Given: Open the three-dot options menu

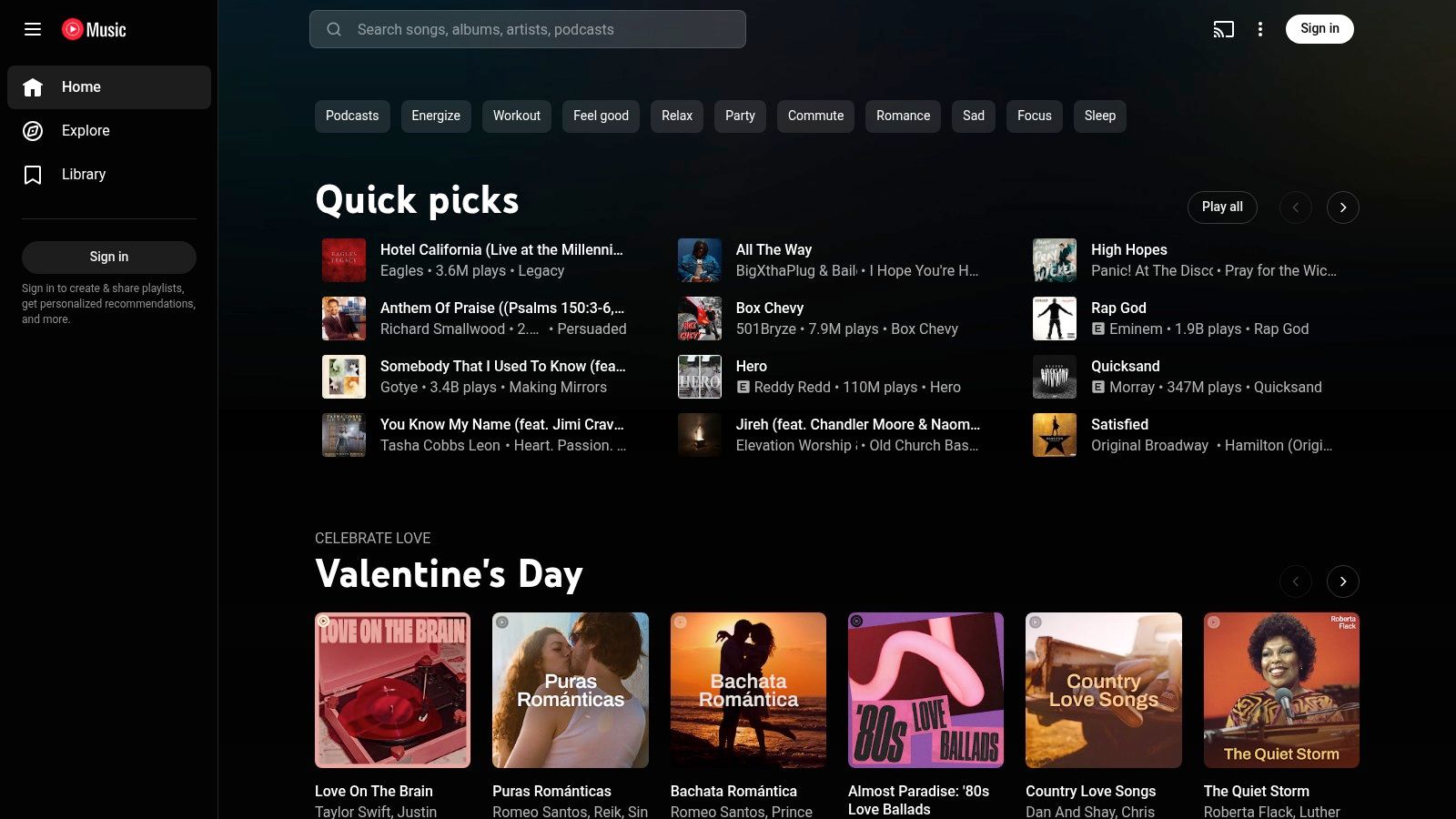Looking at the screenshot, I should [1260, 29].
